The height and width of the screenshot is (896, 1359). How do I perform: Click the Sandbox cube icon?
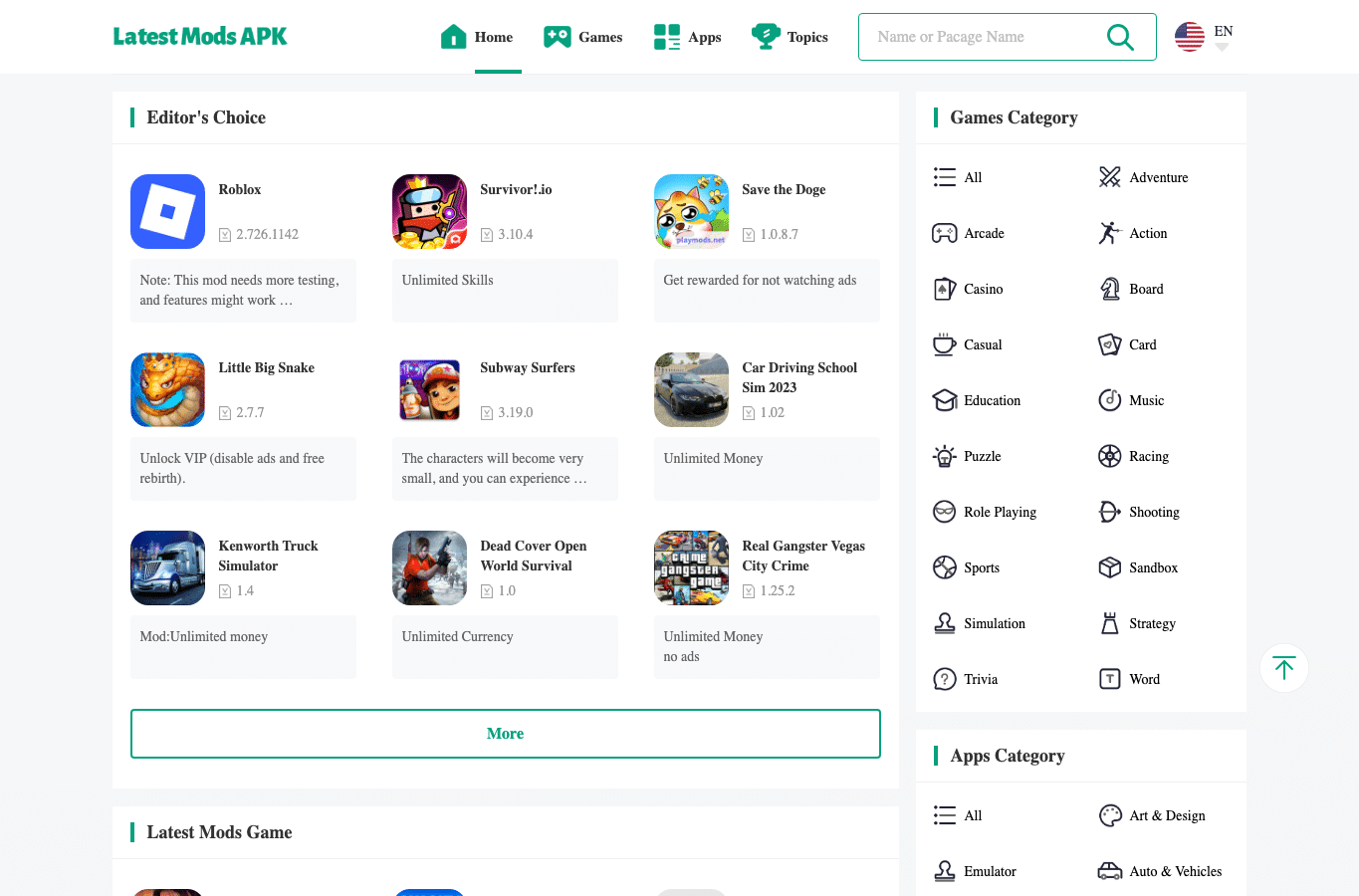click(1109, 567)
